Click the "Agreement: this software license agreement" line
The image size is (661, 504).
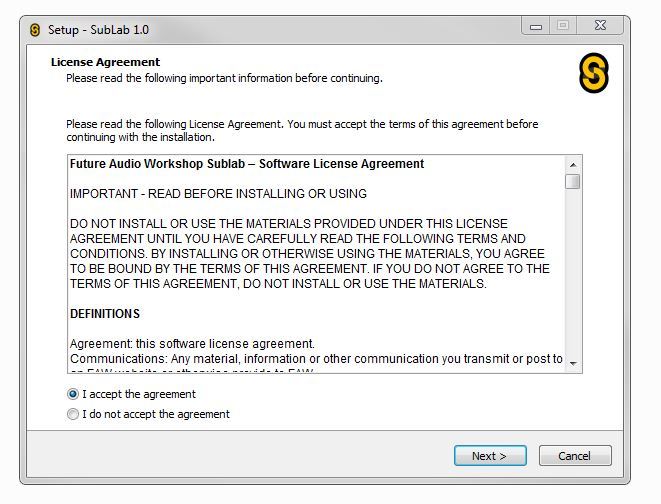point(192,344)
